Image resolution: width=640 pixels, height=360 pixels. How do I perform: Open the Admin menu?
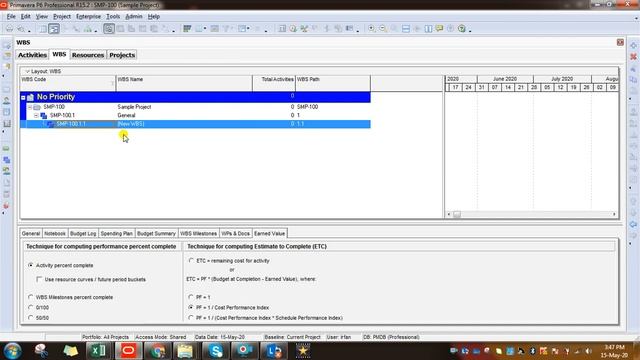click(x=133, y=17)
